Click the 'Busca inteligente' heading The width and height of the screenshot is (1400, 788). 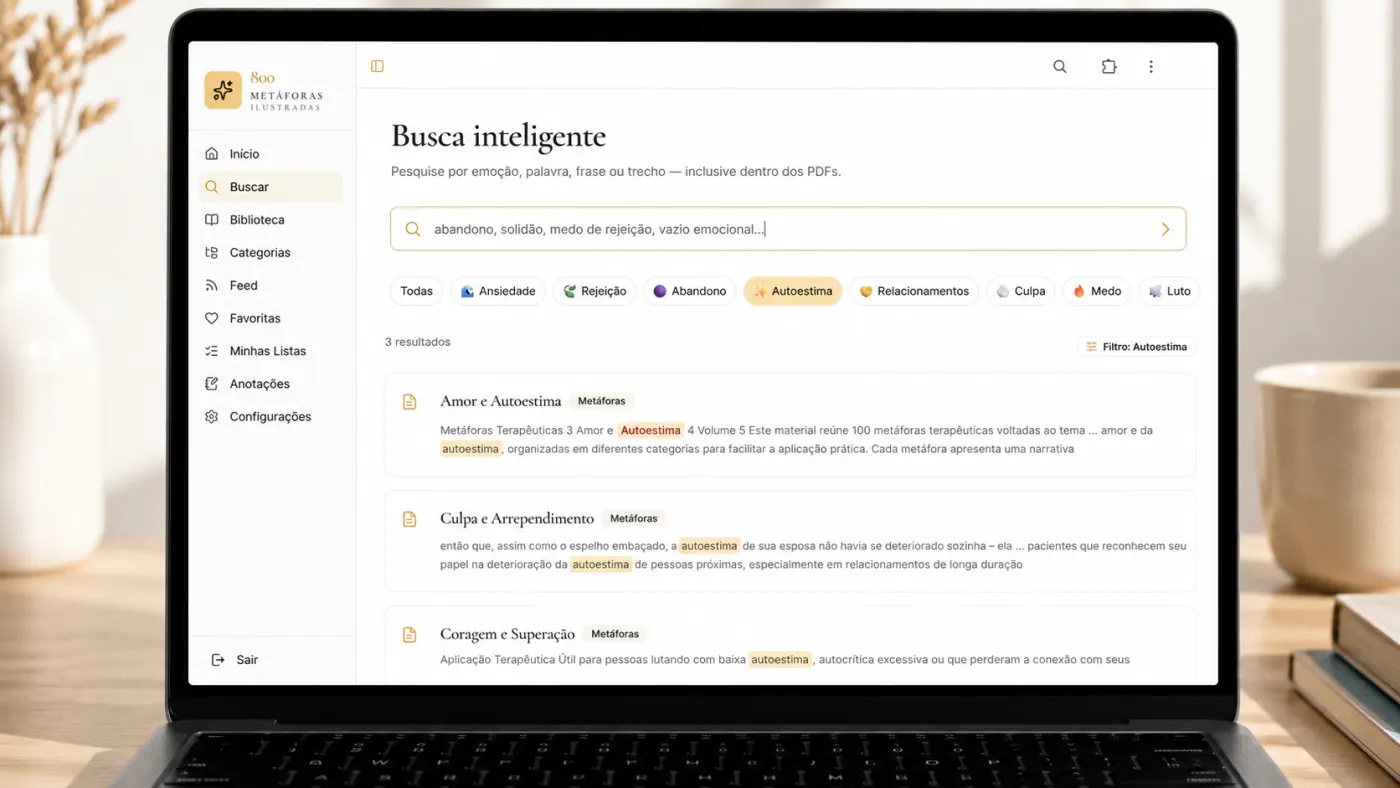[498, 136]
